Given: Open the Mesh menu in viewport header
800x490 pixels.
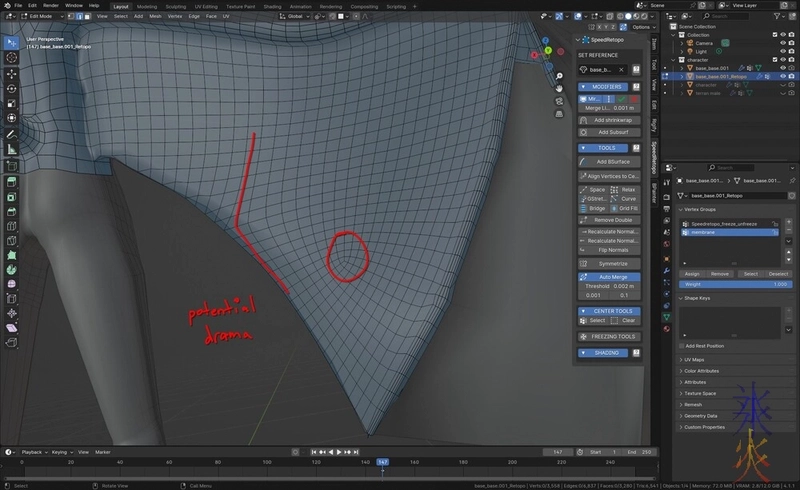Looking at the screenshot, I should (155, 16).
